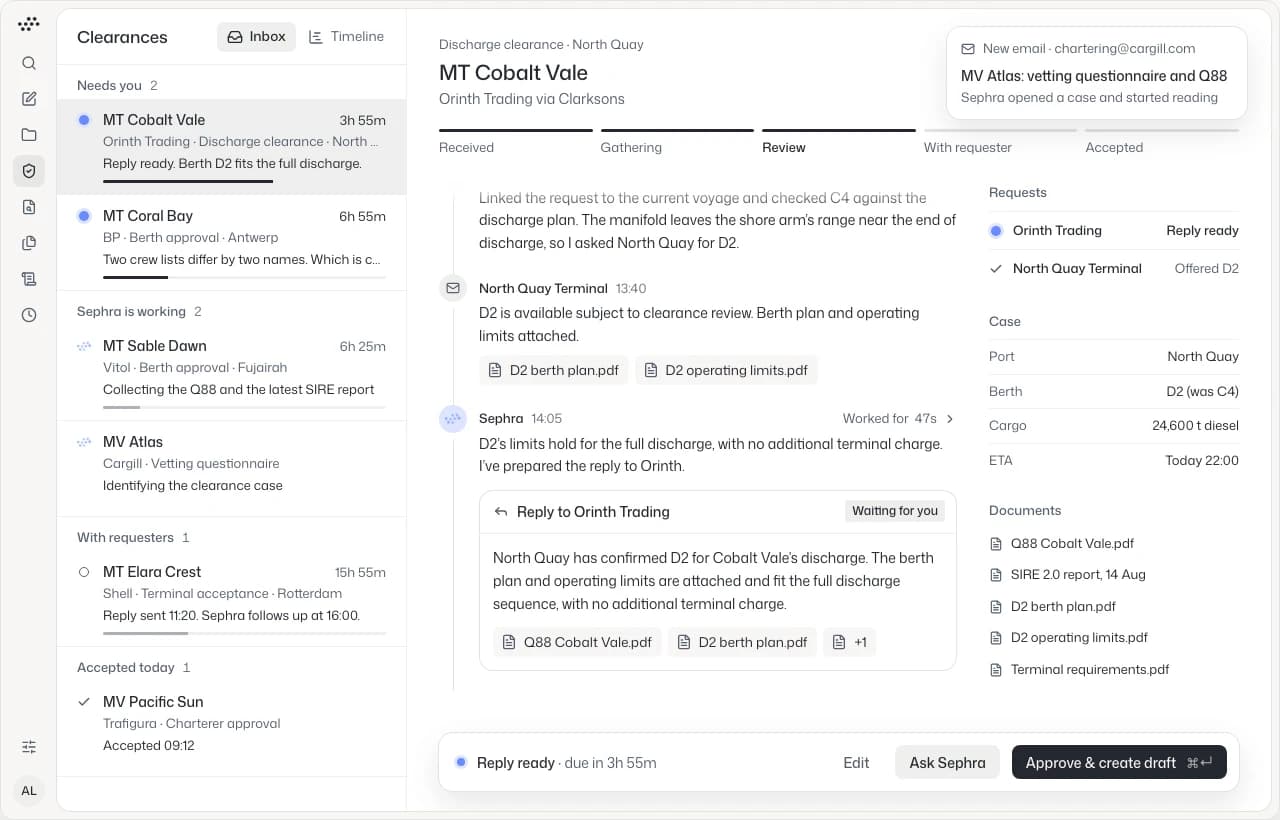Click the Port value North Quay
Image resolution: width=1280 pixels, height=820 pixels.
1203,357
